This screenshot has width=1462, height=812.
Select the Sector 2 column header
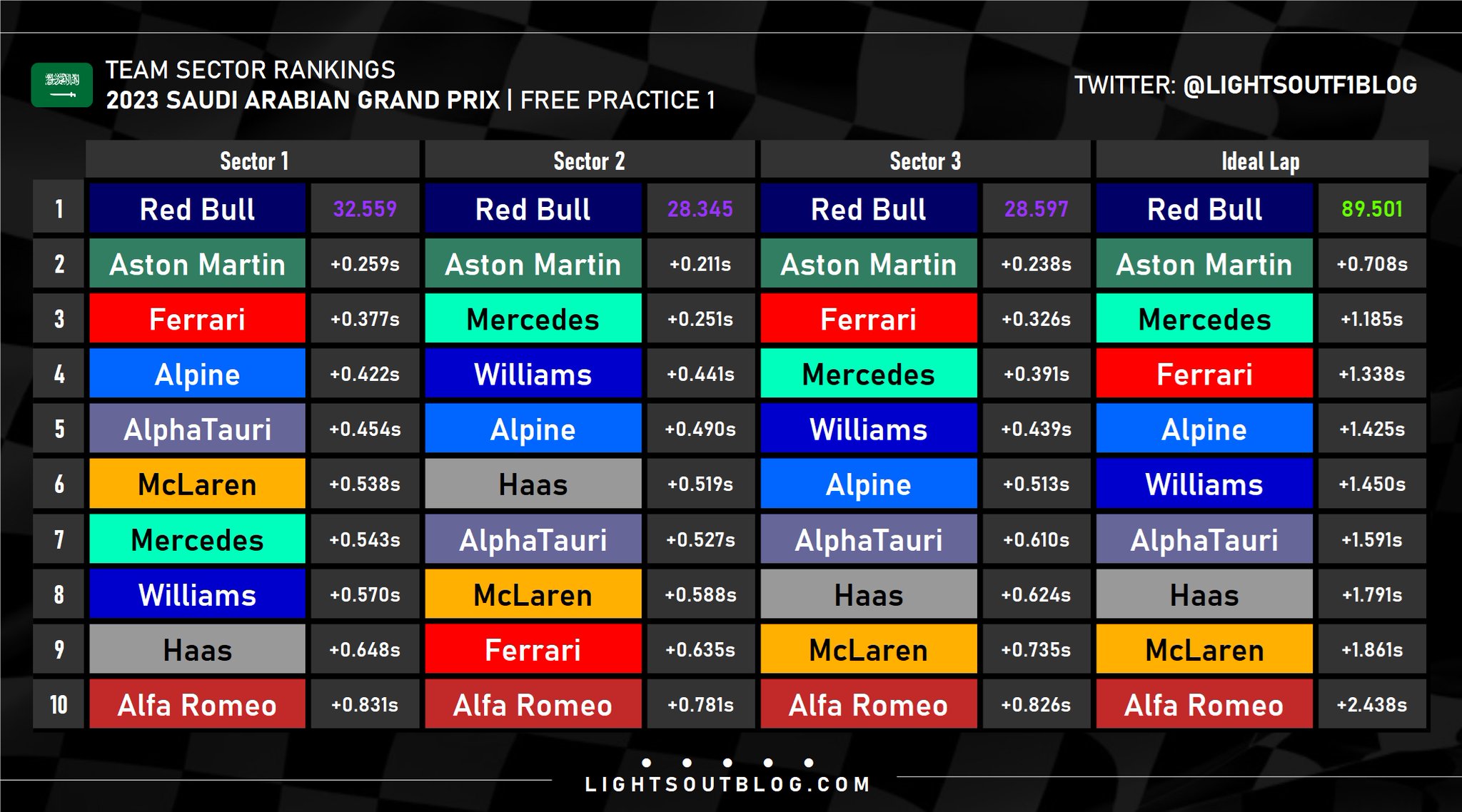(589, 161)
